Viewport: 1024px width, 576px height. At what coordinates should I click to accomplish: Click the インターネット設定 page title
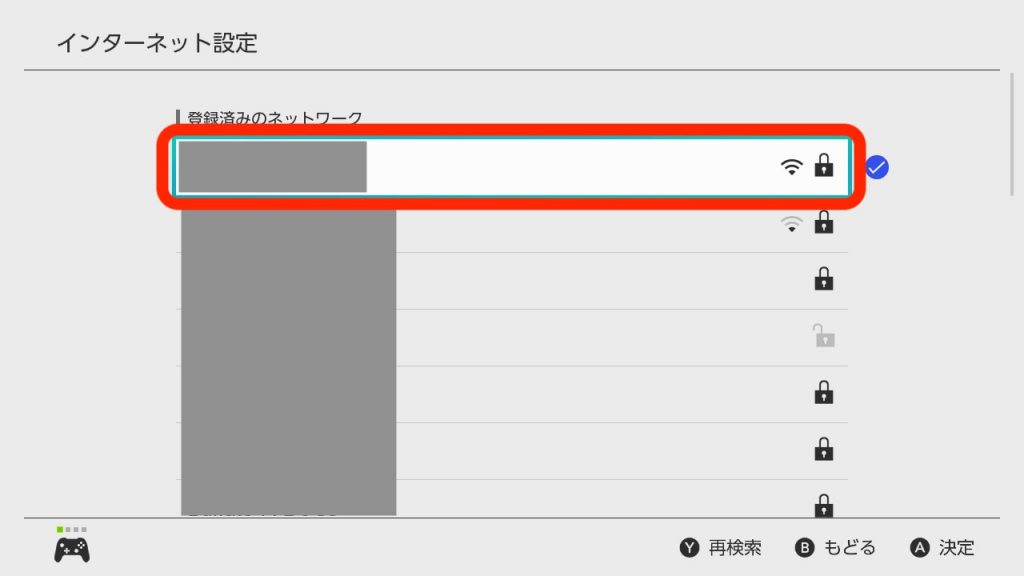tap(157, 43)
